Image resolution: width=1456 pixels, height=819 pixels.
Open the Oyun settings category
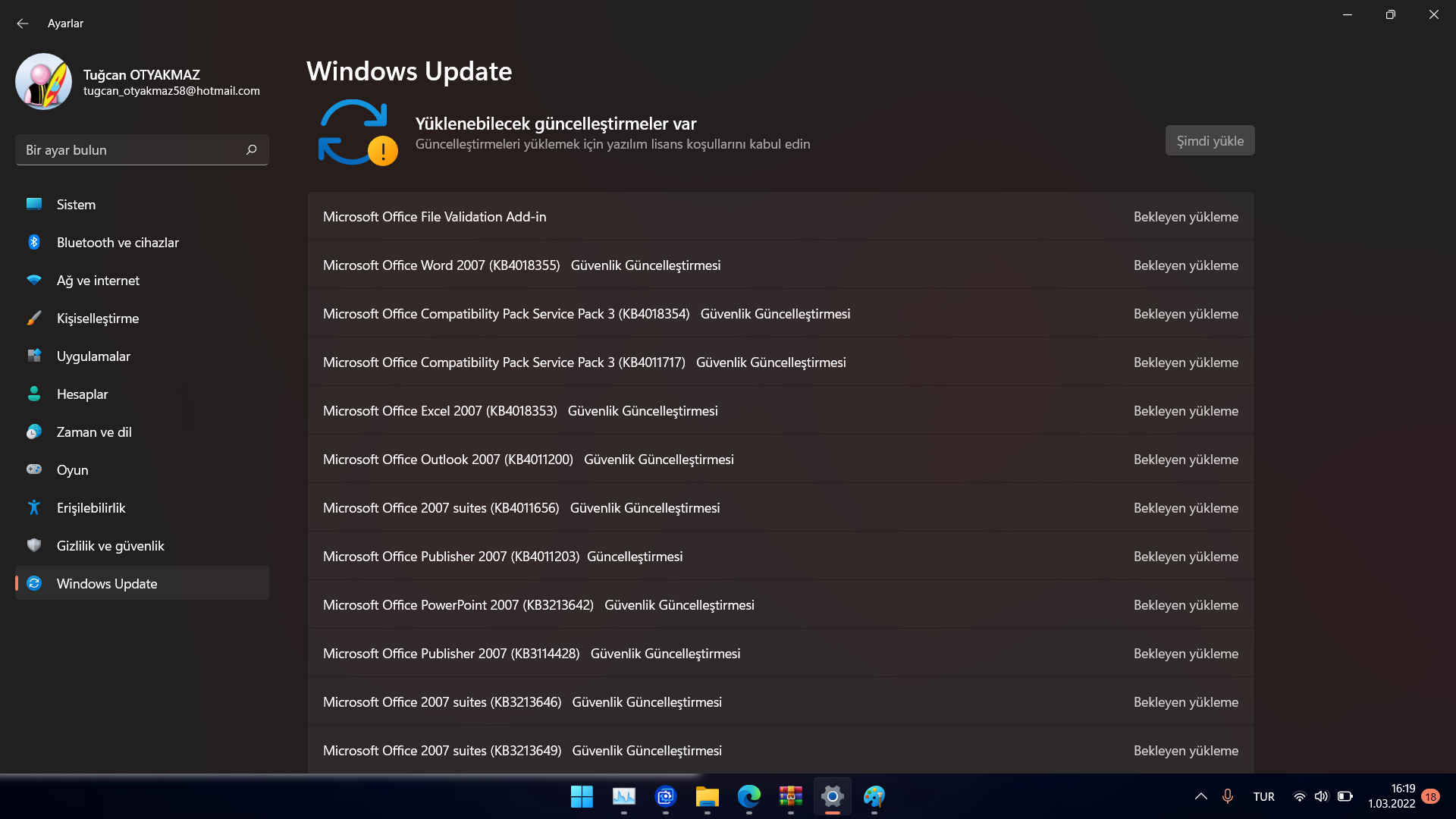pyautogui.click(x=73, y=470)
